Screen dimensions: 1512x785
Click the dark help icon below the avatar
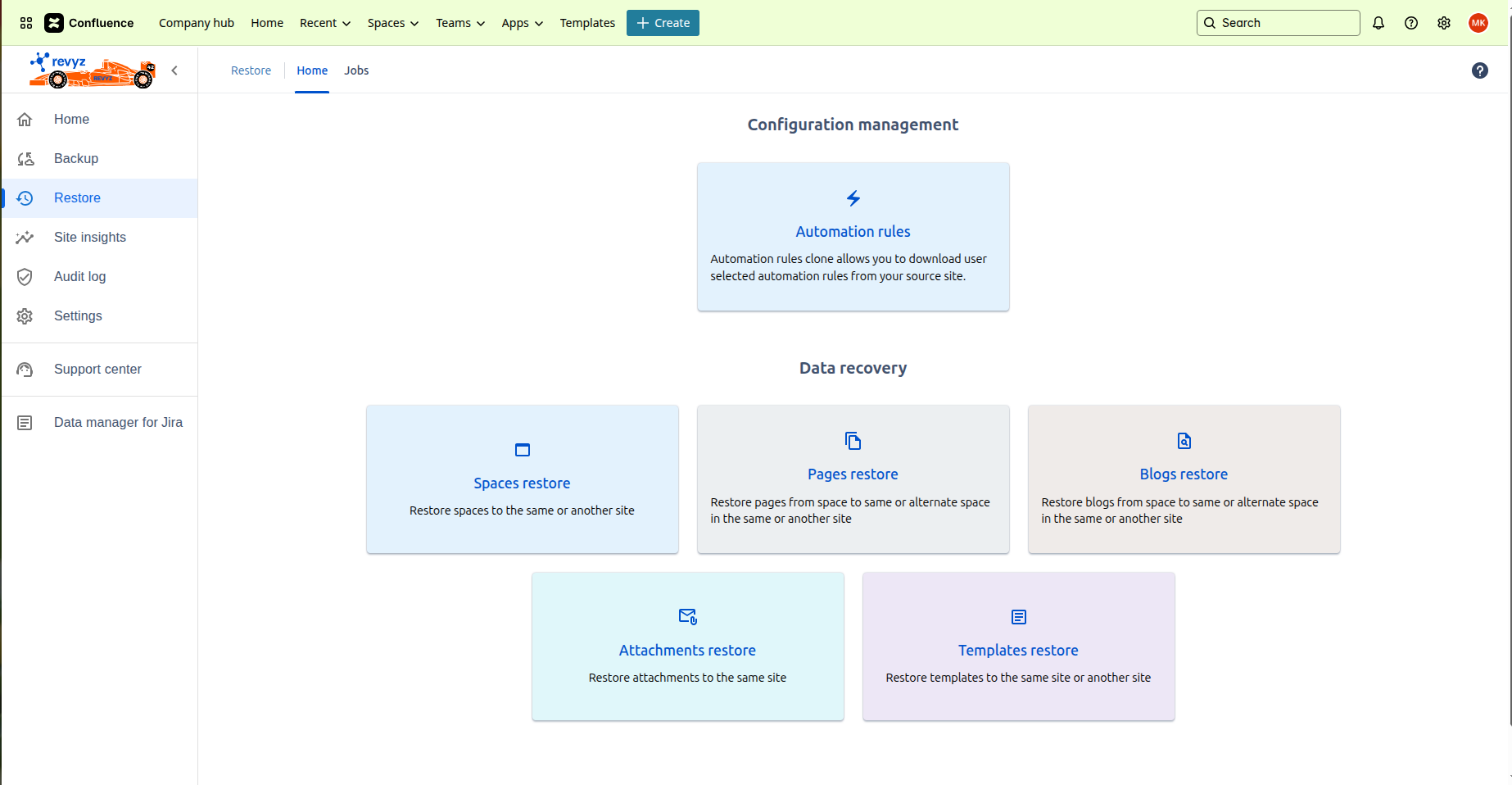pos(1479,70)
